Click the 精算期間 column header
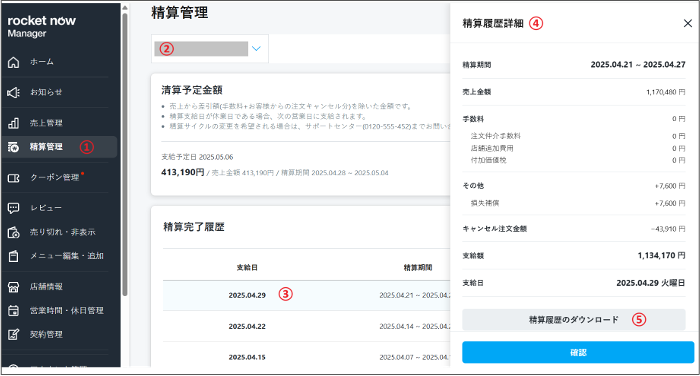Screen dimensions: 700x376 (x=418, y=267)
